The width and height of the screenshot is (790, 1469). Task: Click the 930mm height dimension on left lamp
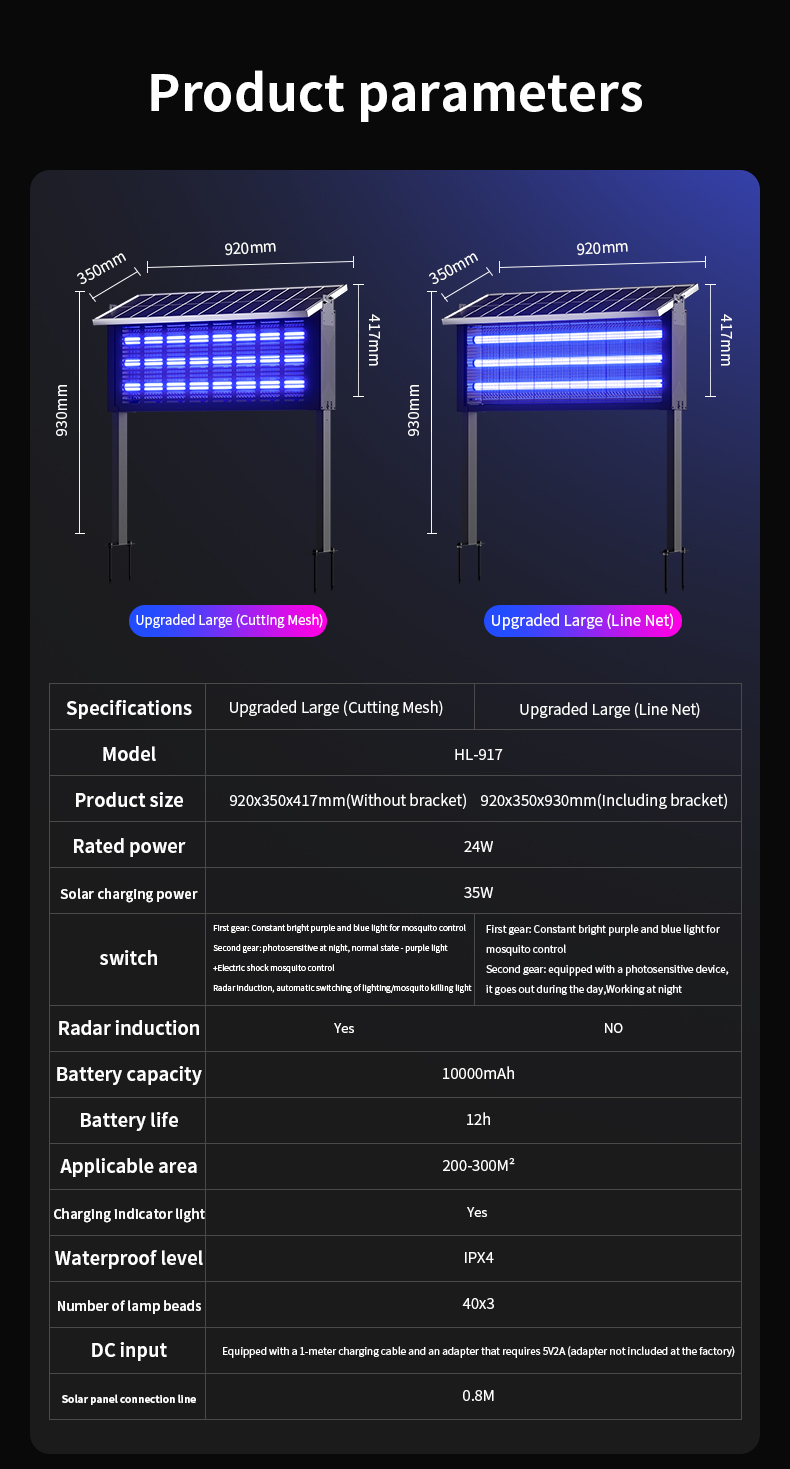[x=63, y=410]
